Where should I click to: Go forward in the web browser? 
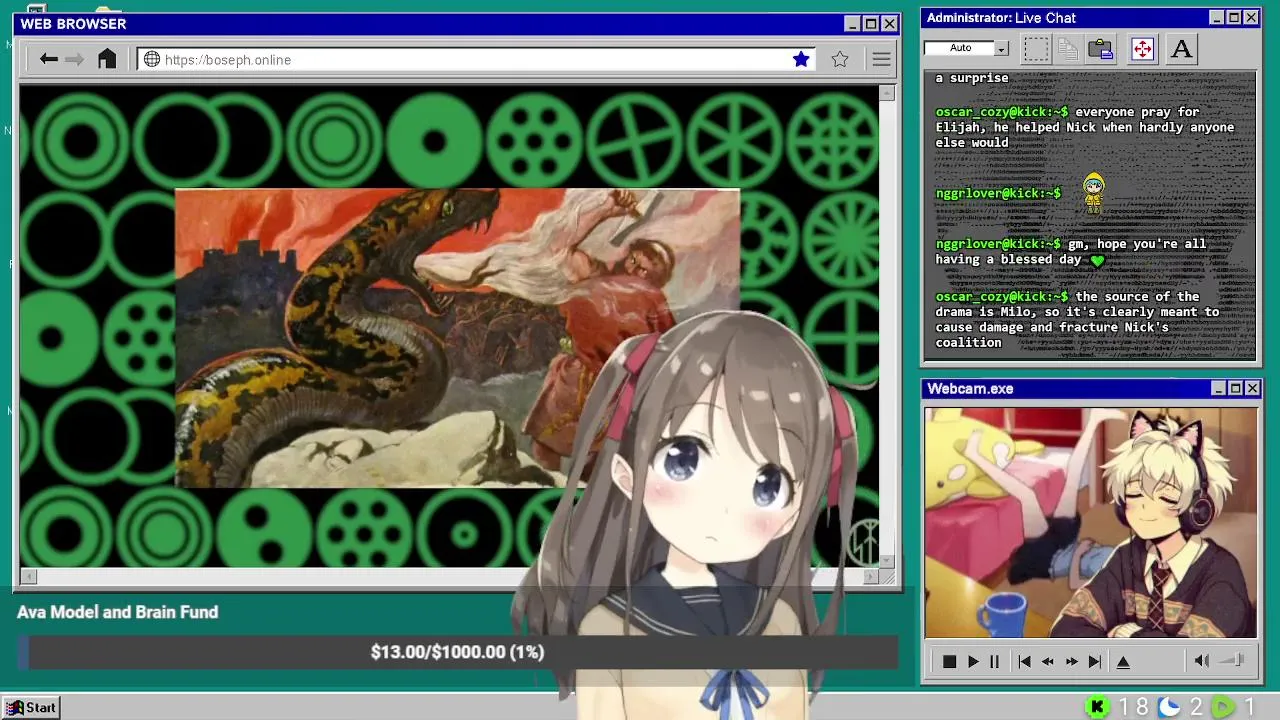[x=75, y=59]
